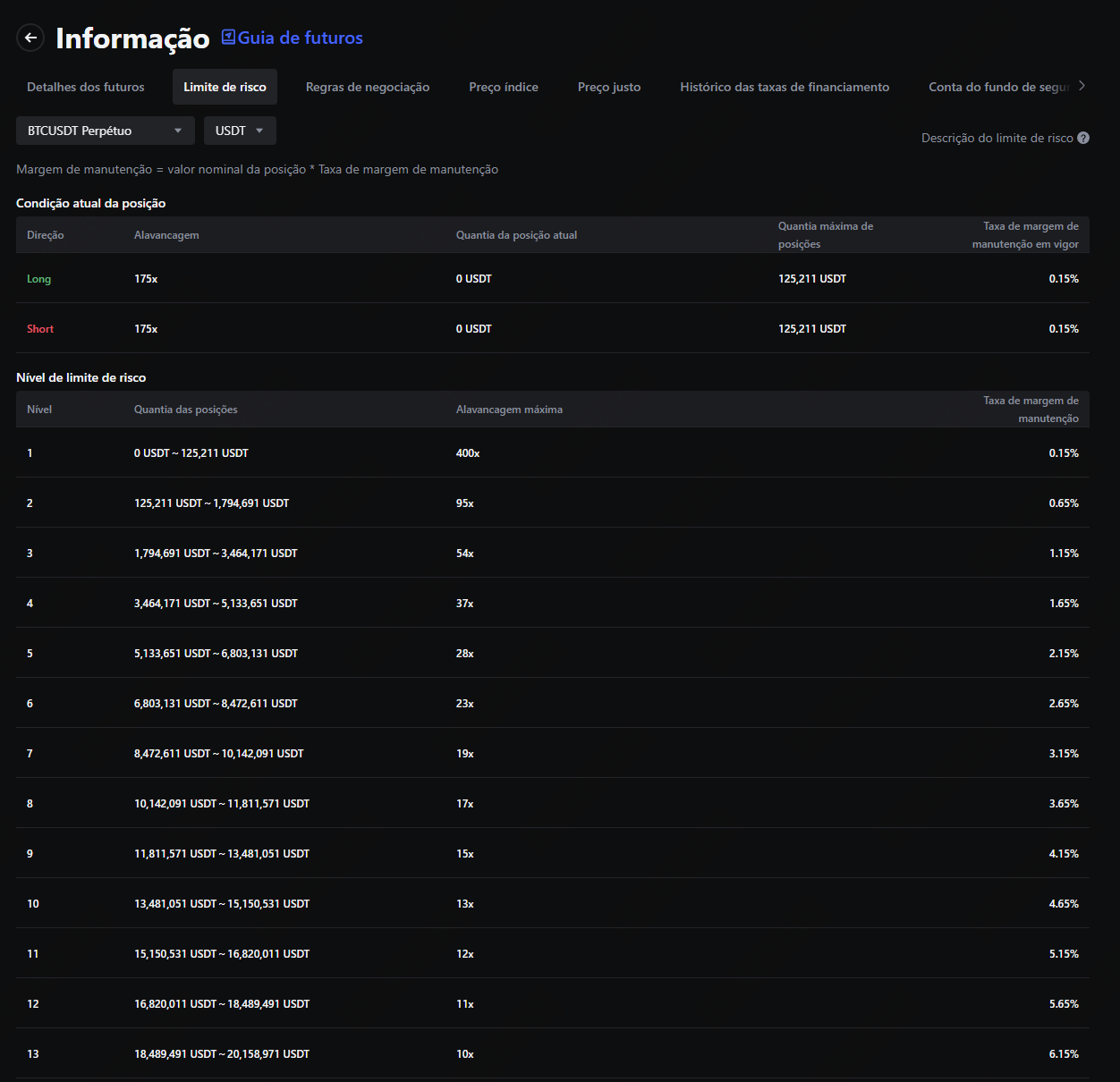
Task: Click the 11x maximum leverage value
Action: click(x=465, y=1004)
